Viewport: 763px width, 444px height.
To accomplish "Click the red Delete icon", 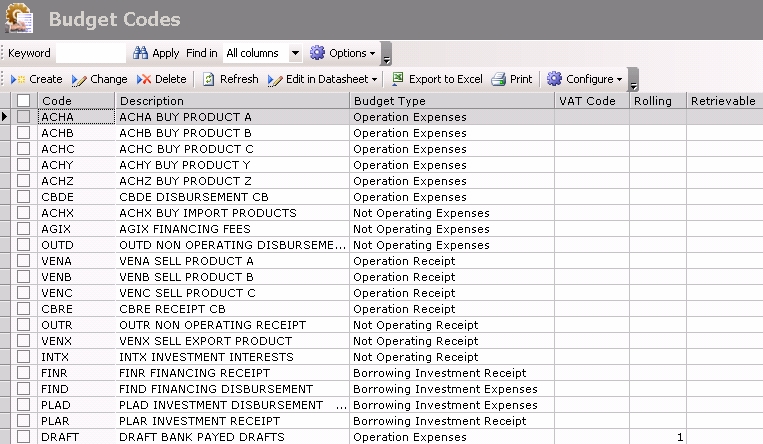I will (144, 79).
